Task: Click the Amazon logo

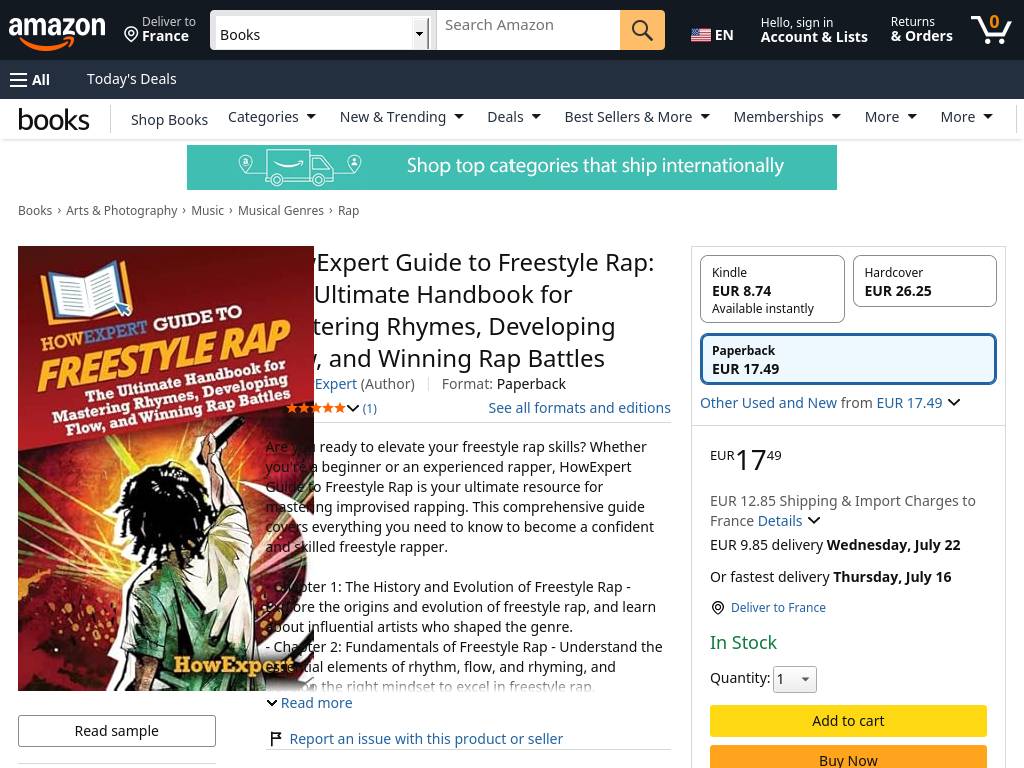Action: (57, 33)
